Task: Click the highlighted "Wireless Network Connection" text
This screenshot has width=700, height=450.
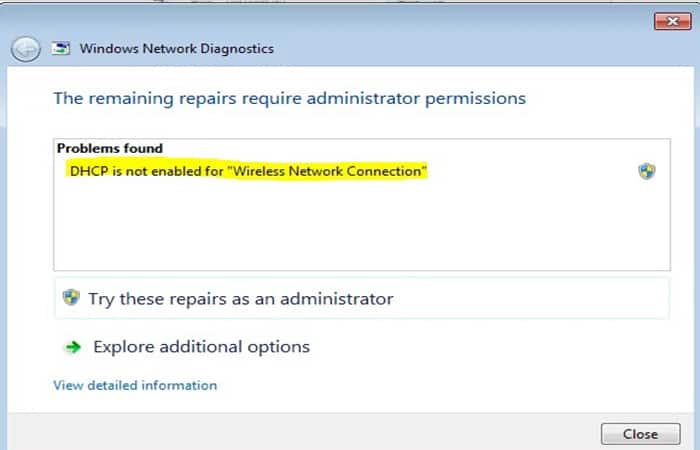Action: point(328,171)
